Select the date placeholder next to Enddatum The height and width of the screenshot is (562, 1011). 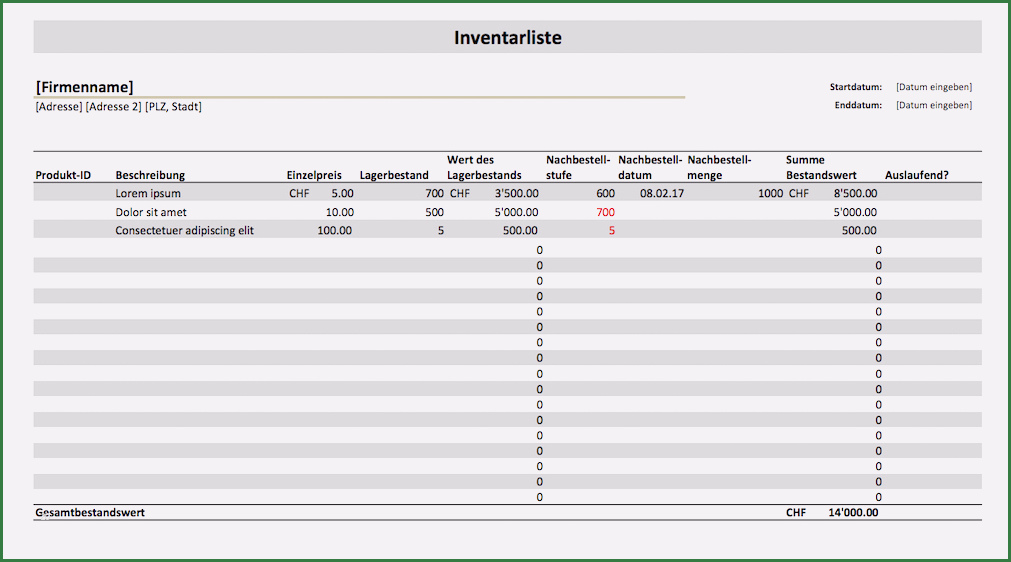(x=933, y=105)
